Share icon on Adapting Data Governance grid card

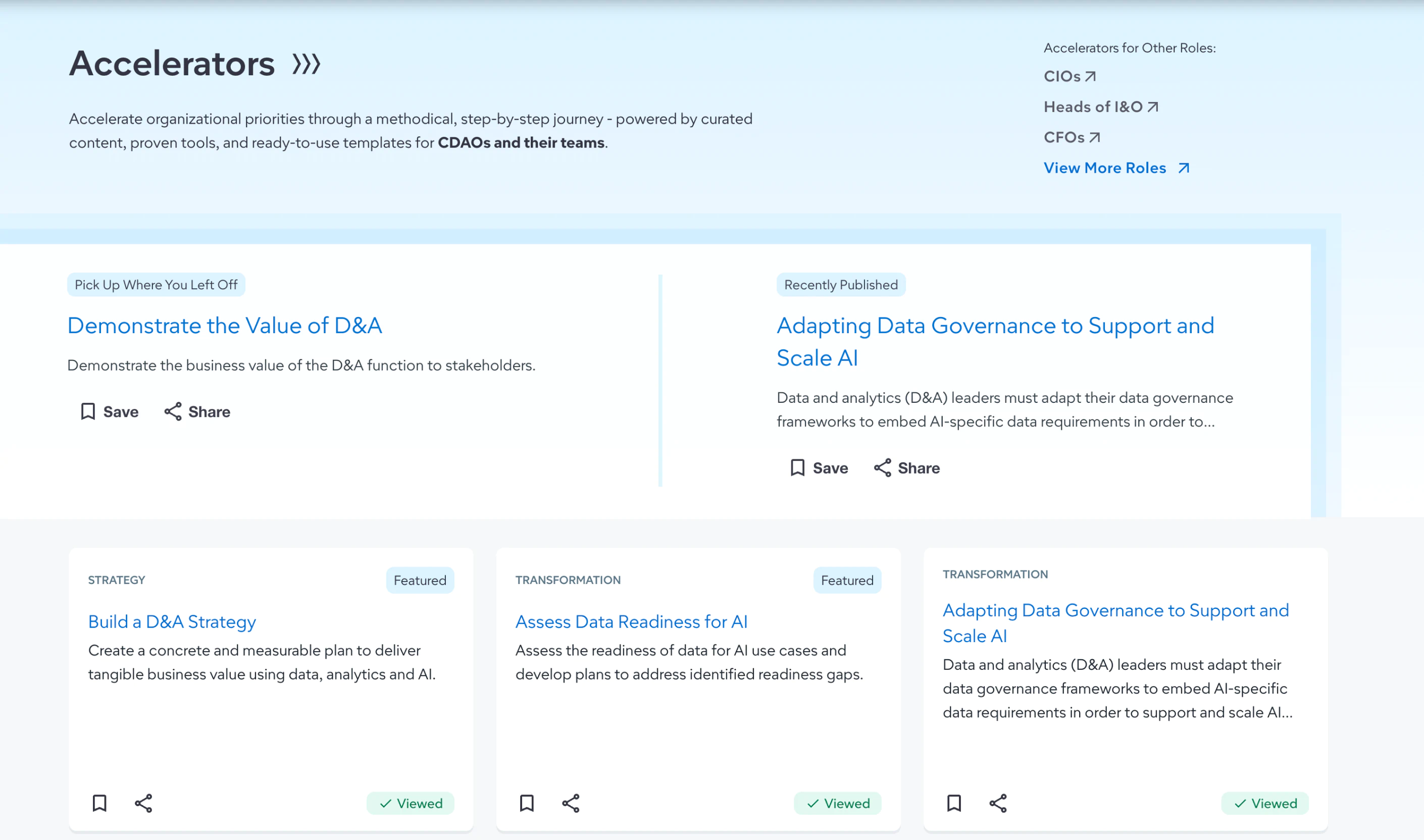tap(998, 803)
